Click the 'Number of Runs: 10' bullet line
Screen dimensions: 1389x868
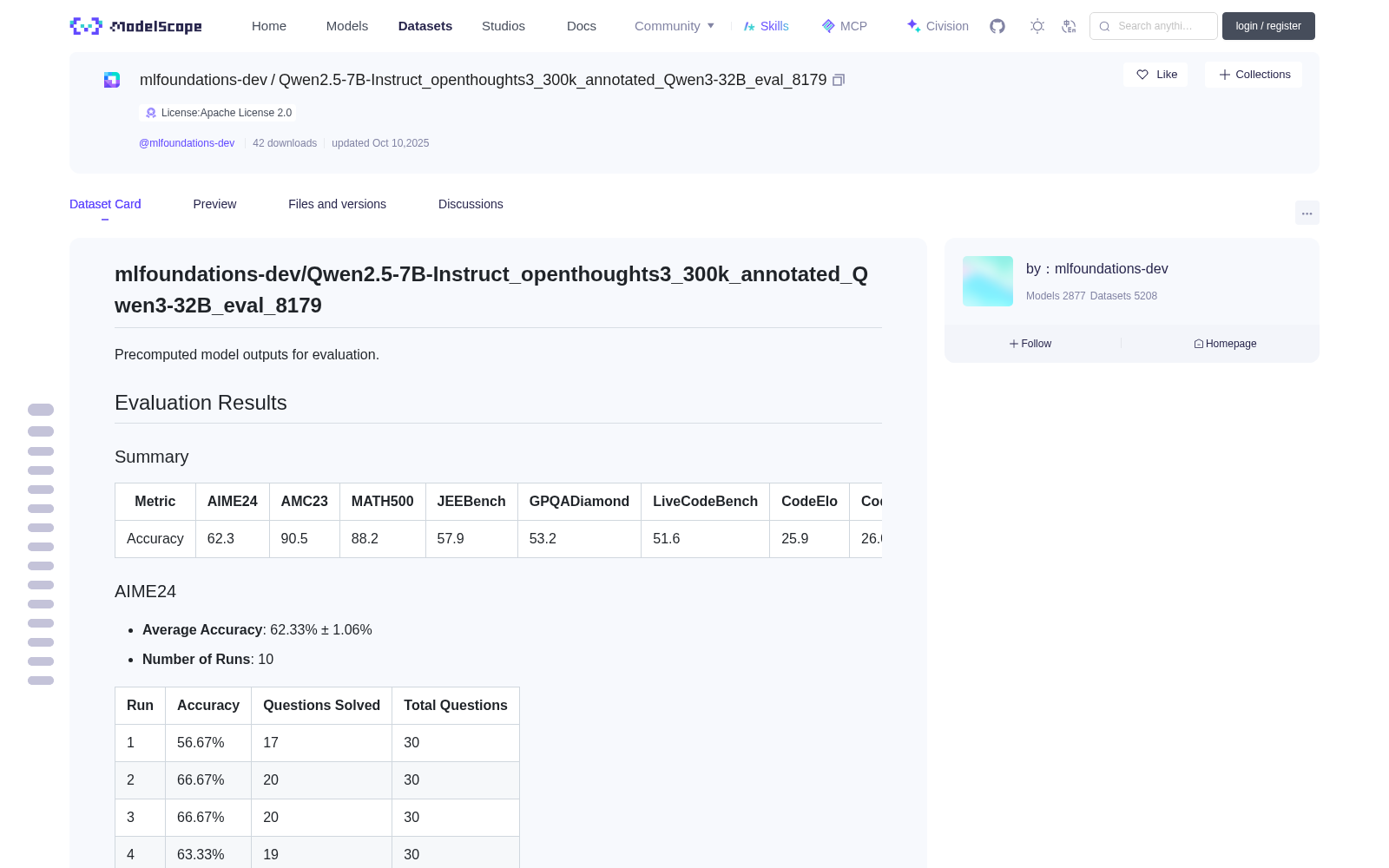pos(207,660)
